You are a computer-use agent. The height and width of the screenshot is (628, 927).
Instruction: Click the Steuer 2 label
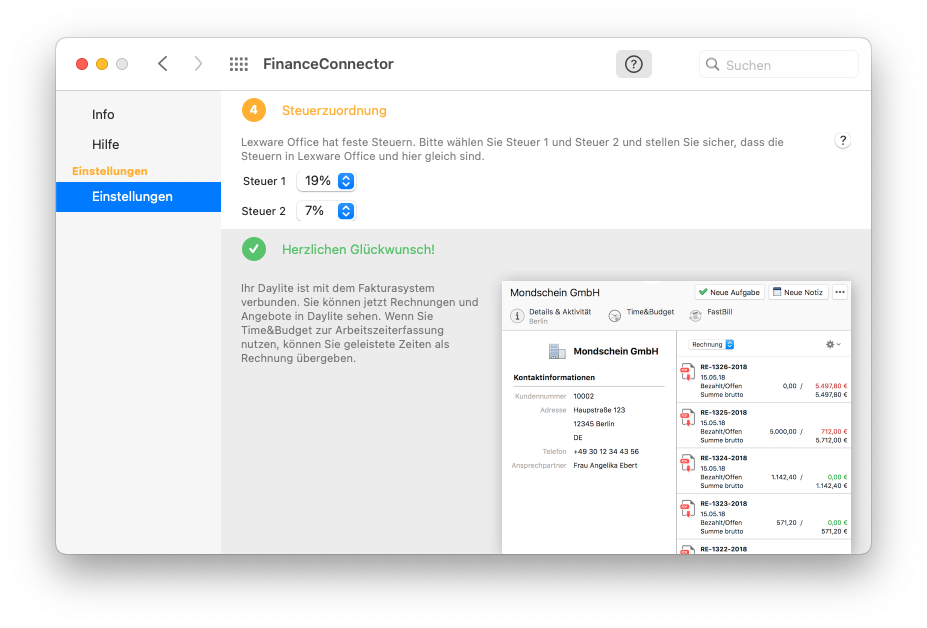pos(264,212)
